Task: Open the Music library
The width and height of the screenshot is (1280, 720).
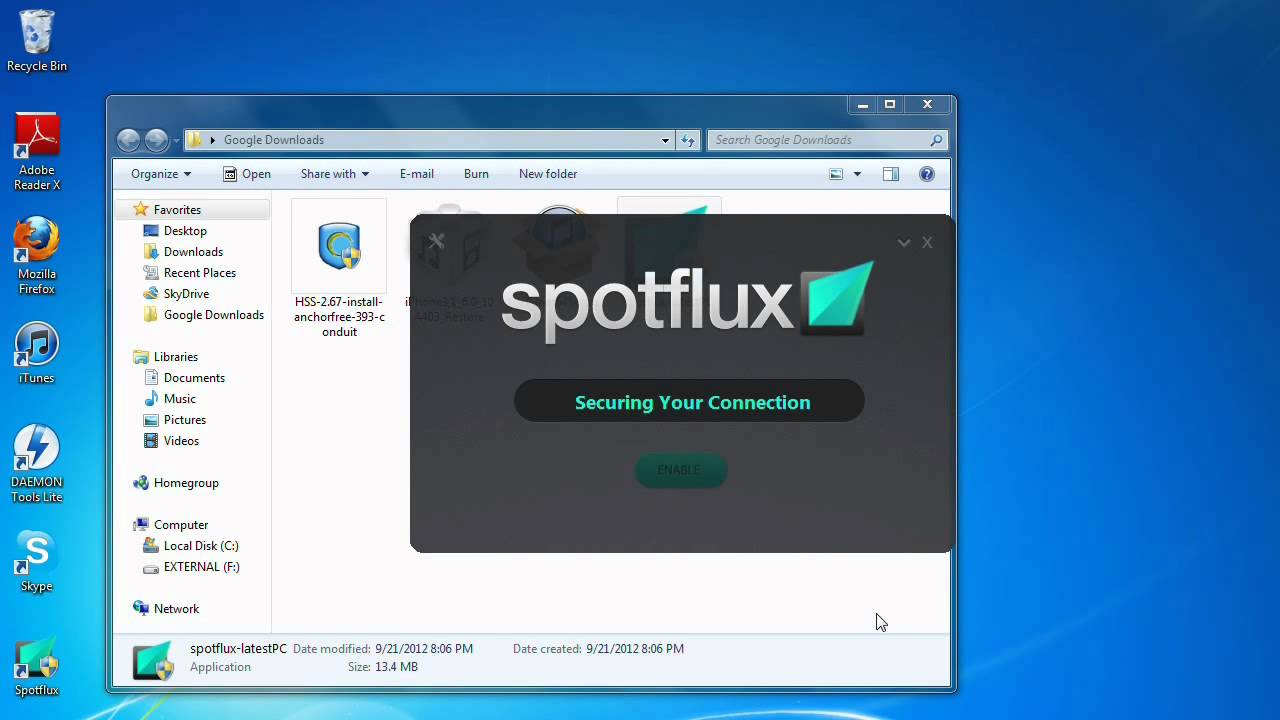Action: pyautogui.click(x=180, y=399)
